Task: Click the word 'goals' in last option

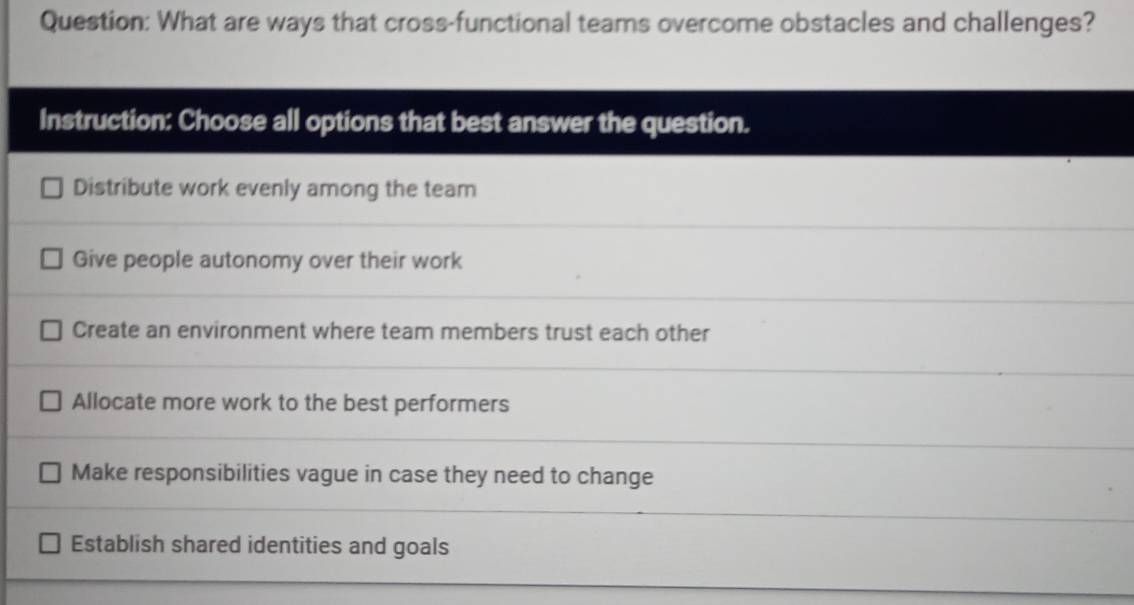Action: click(x=420, y=546)
